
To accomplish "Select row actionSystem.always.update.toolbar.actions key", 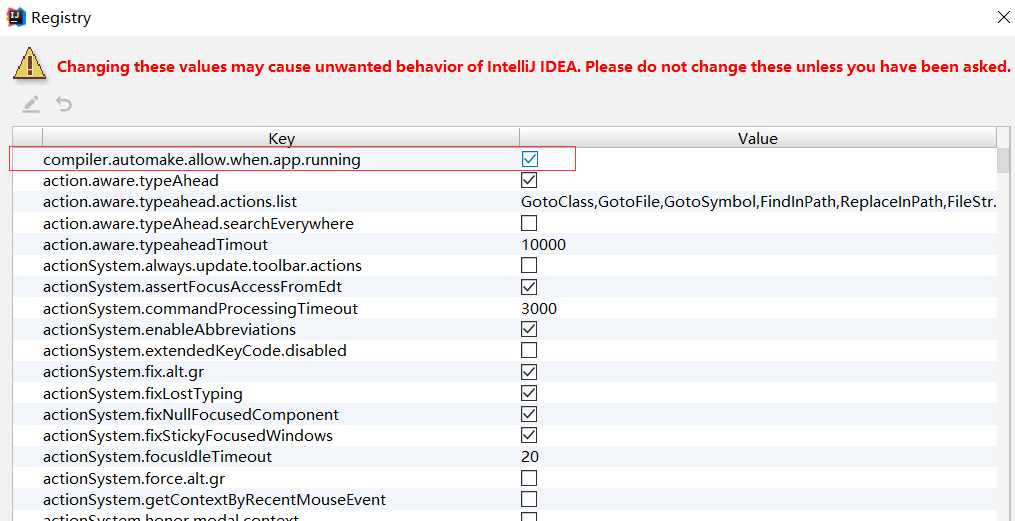I will [x=202, y=265].
